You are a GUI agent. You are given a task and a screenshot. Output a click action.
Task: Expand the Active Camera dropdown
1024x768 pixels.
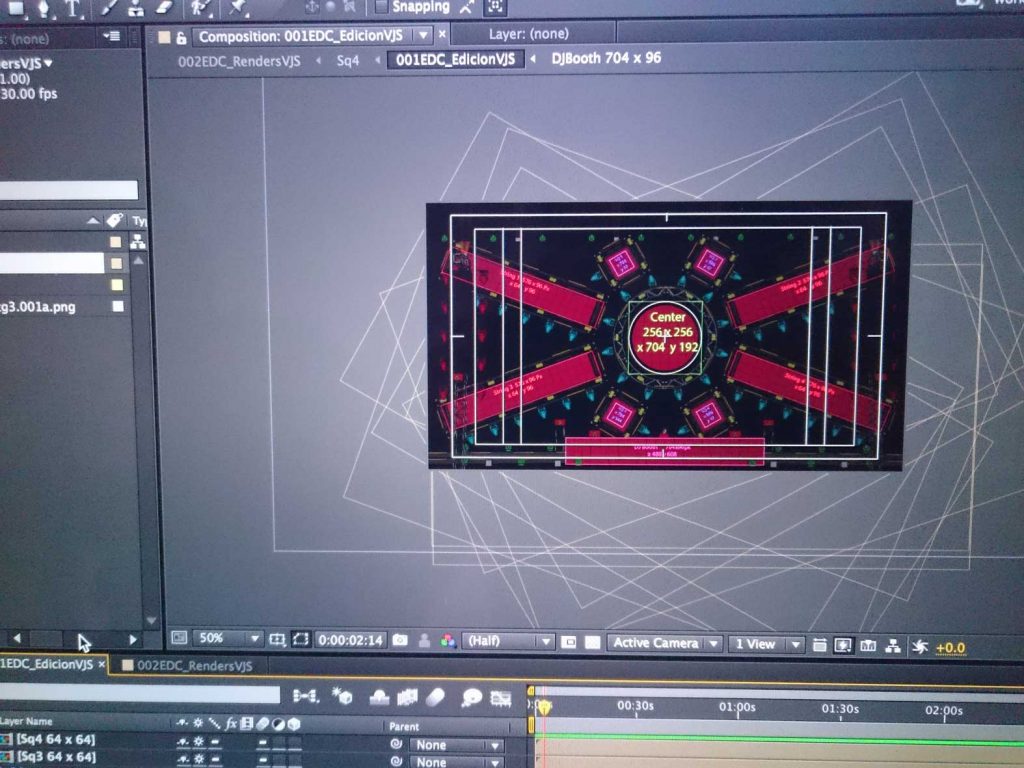665,643
